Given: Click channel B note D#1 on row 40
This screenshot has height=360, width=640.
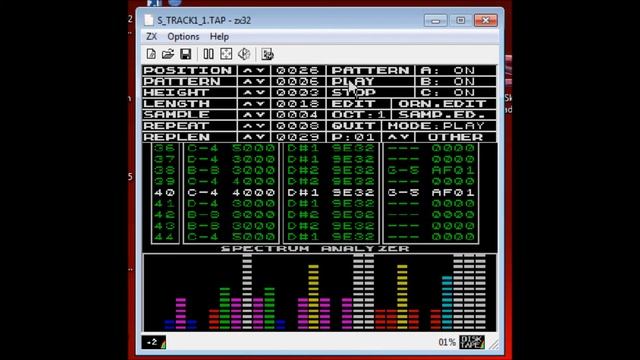Looking at the screenshot, I should [x=303, y=192].
